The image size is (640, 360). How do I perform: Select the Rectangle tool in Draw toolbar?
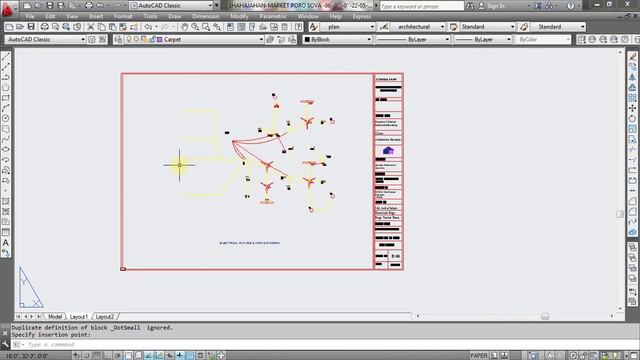tap(6, 98)
